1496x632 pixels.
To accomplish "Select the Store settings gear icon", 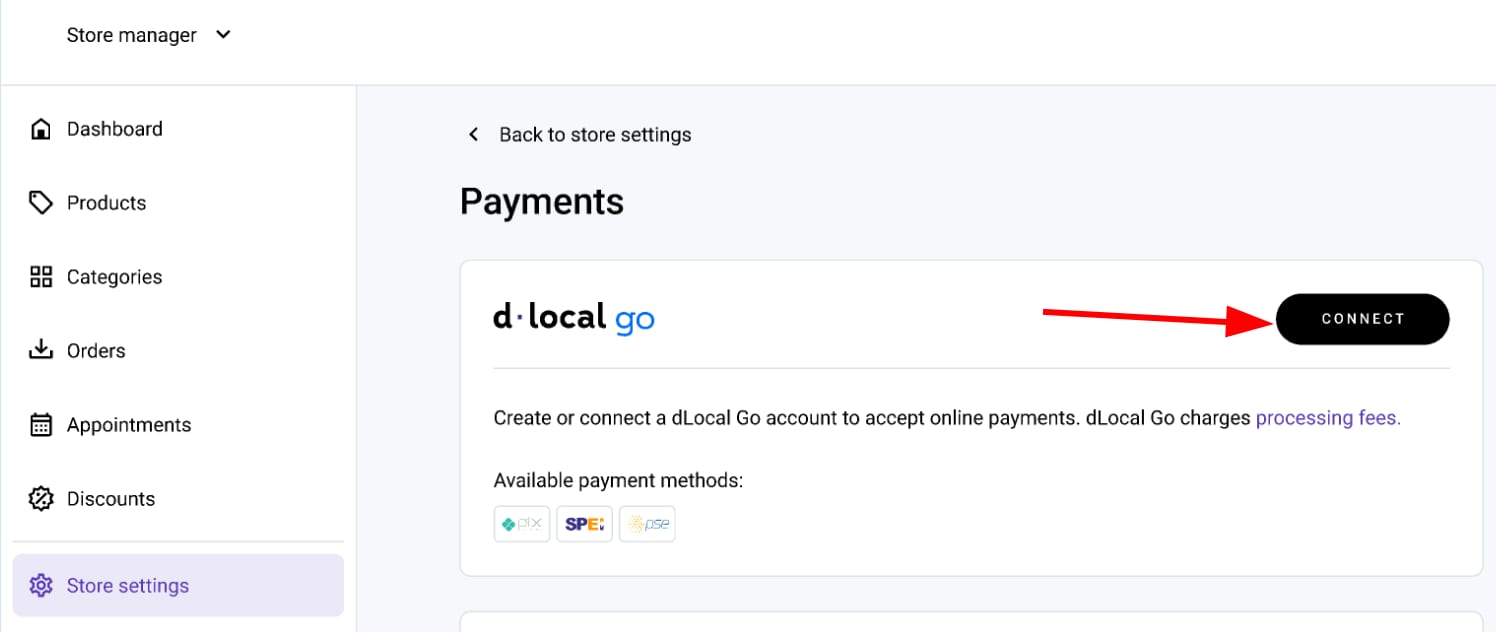I will tap(41, 586).
